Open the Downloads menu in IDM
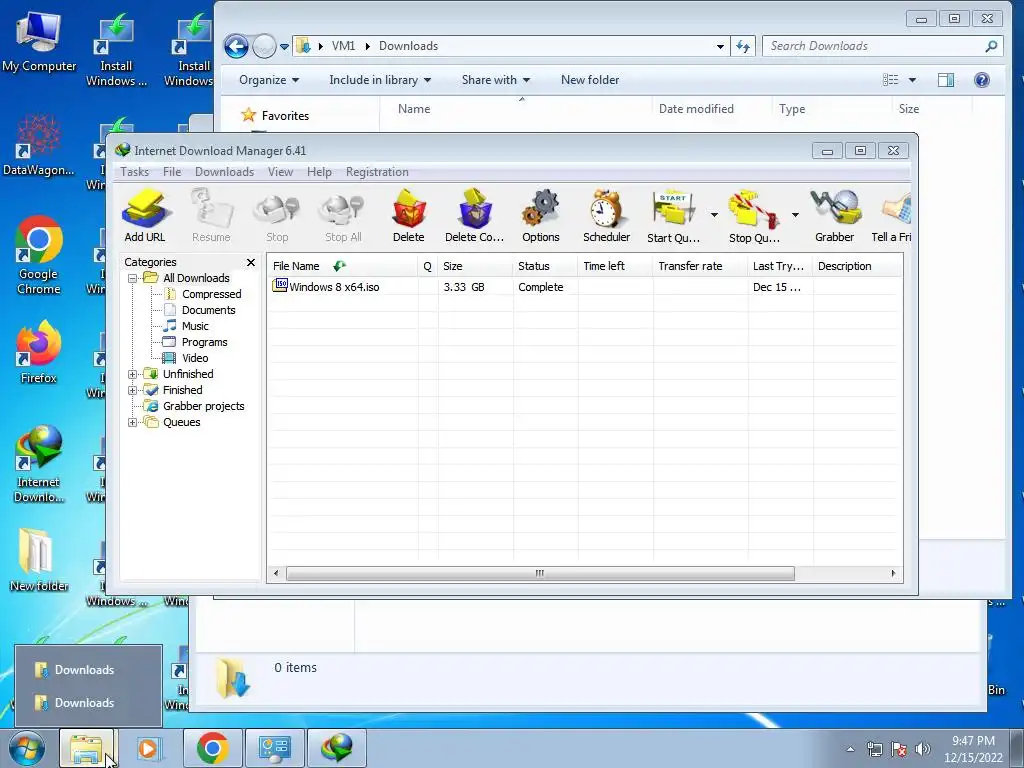Image resolution: width=1024 pixels, height=768 pixels. coord(224,172)
